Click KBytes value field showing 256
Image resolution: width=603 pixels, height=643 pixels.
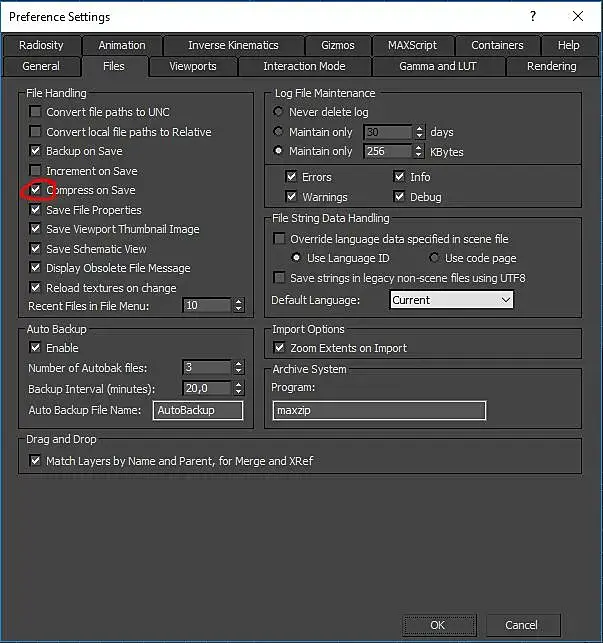coord(388,151)
